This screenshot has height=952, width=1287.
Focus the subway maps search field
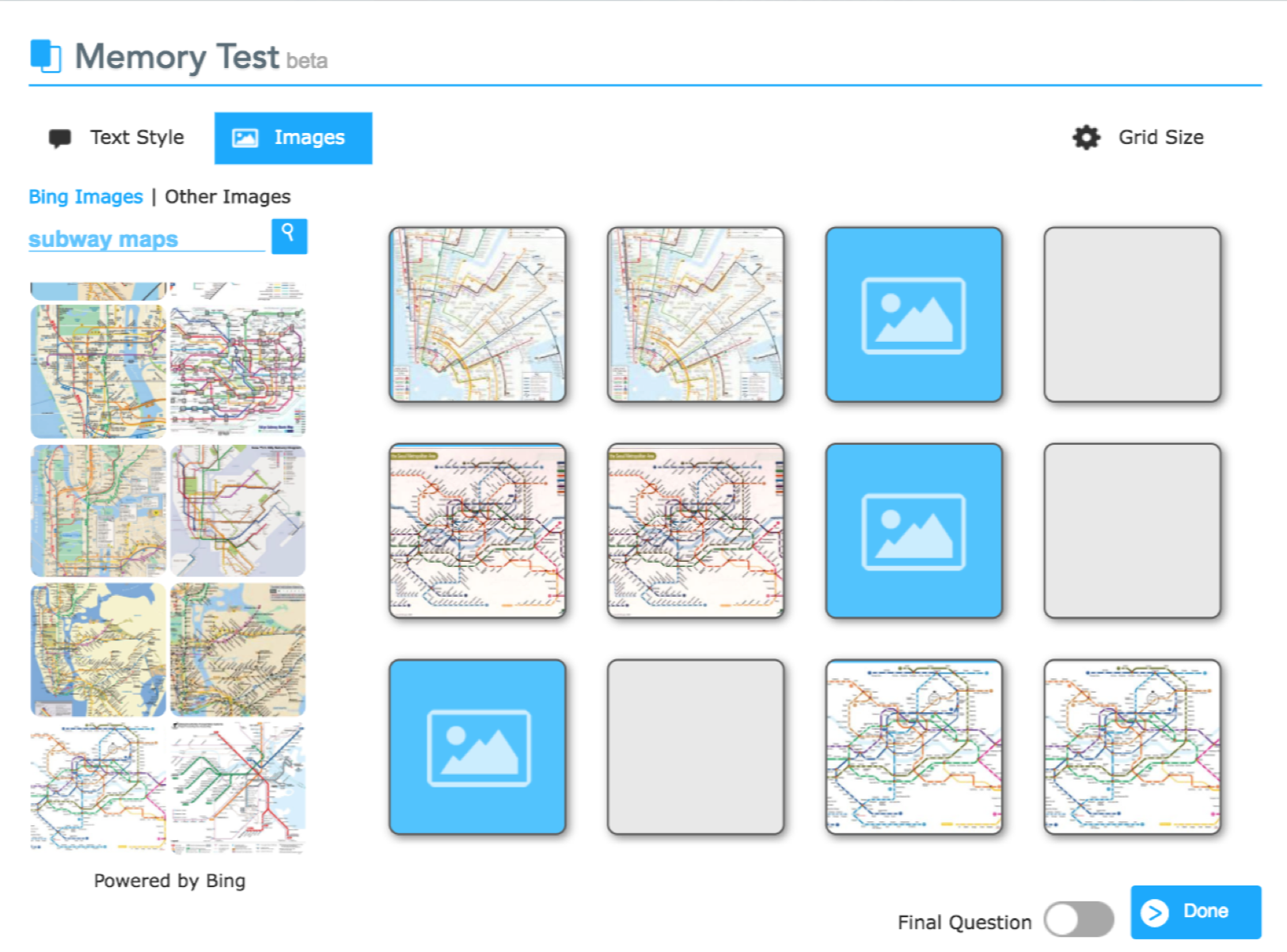pyautogui.click(x=146, y=238)
